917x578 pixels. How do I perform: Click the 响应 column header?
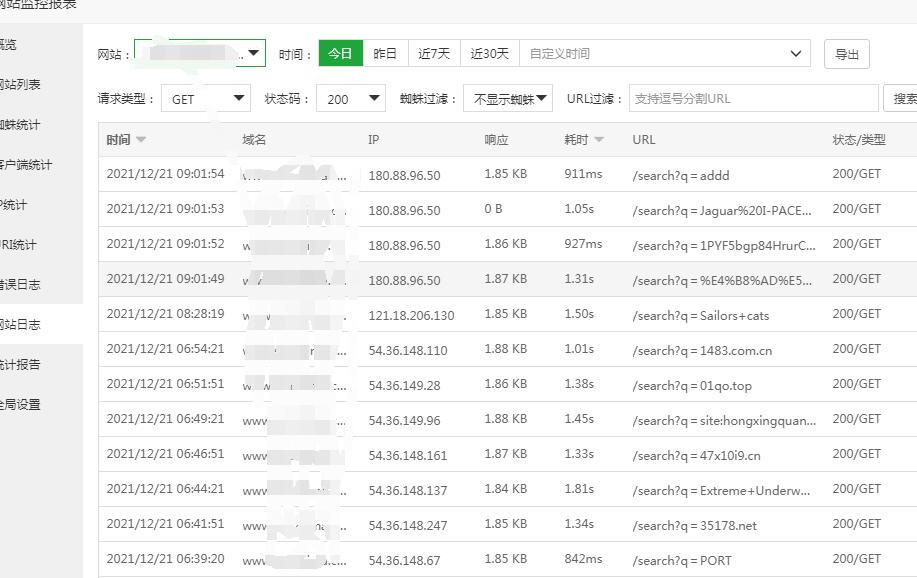[x=496, y=139]
